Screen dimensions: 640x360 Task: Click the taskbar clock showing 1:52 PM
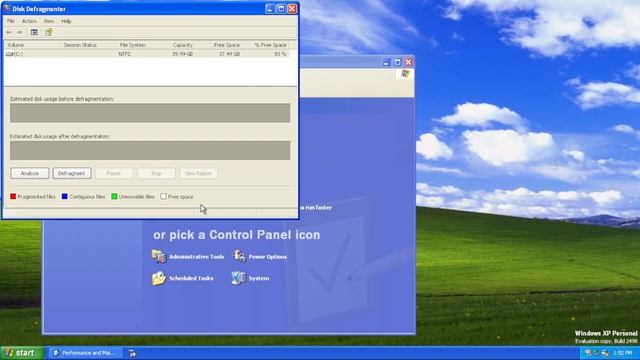622,353
